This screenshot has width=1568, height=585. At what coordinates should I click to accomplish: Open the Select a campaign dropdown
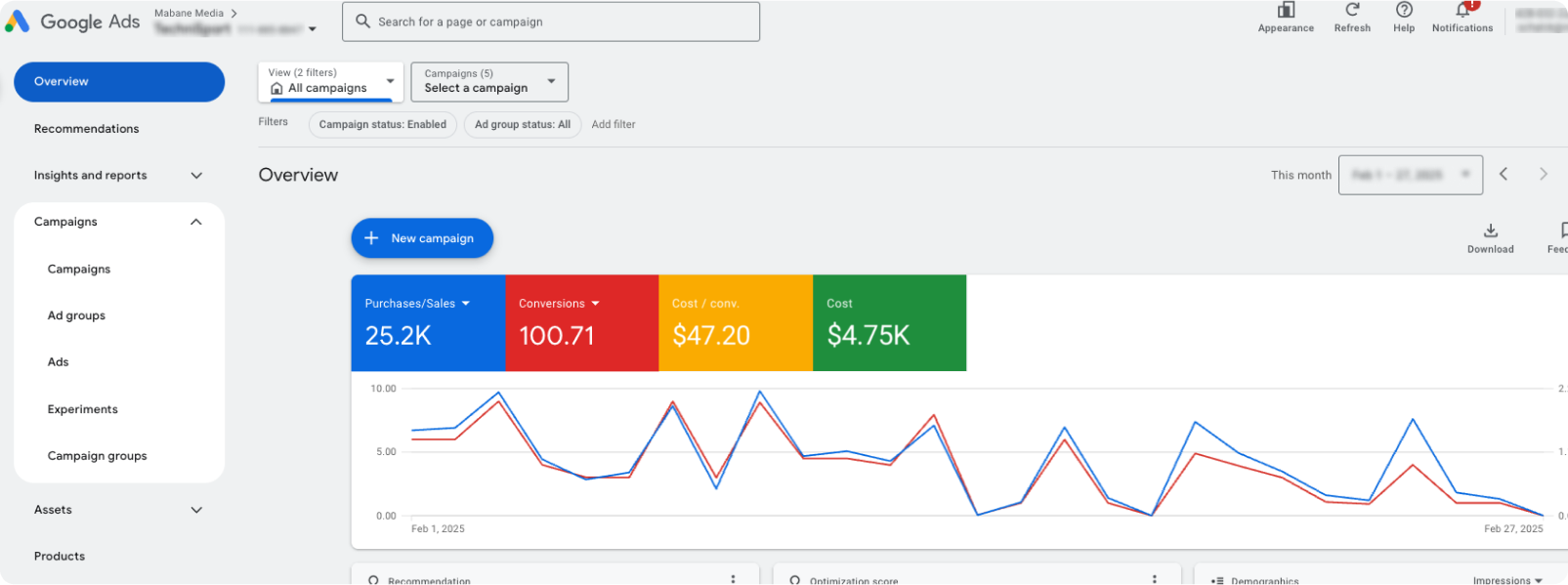488,81
